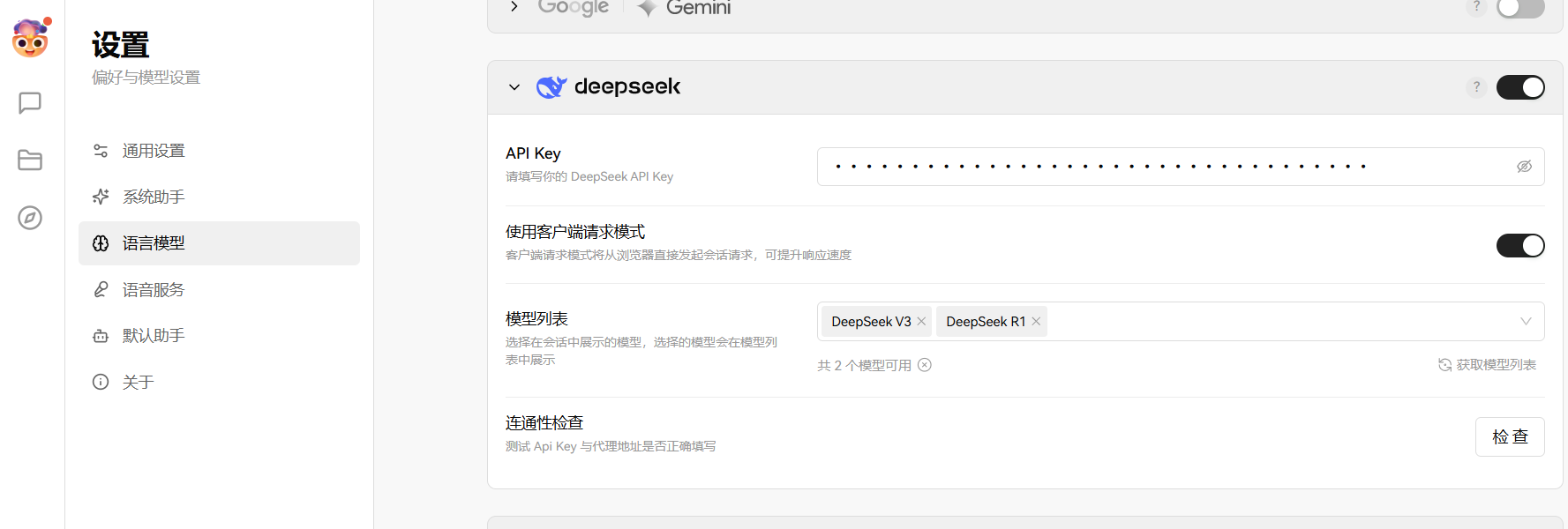Click the DeepSeek V3 tag label
Screen dimensions: 1568x529
(871, 322)
